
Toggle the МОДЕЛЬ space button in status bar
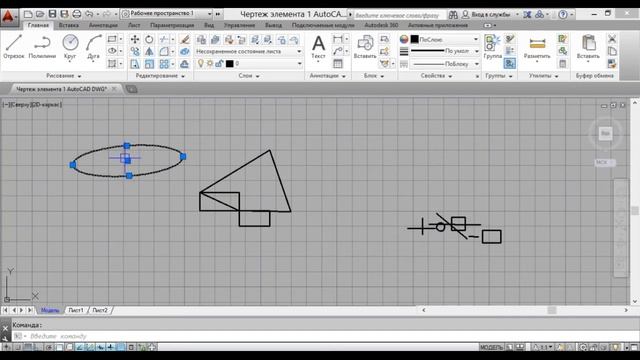coord(491,347)
